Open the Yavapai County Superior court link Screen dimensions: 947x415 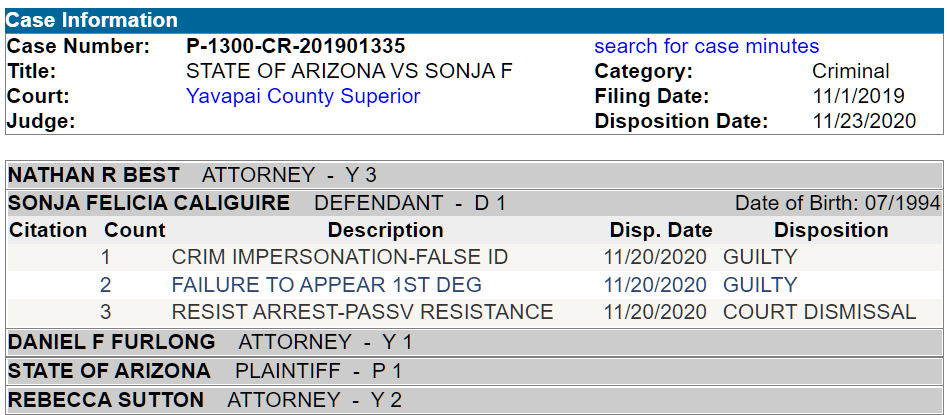click(x=303, y=96)
